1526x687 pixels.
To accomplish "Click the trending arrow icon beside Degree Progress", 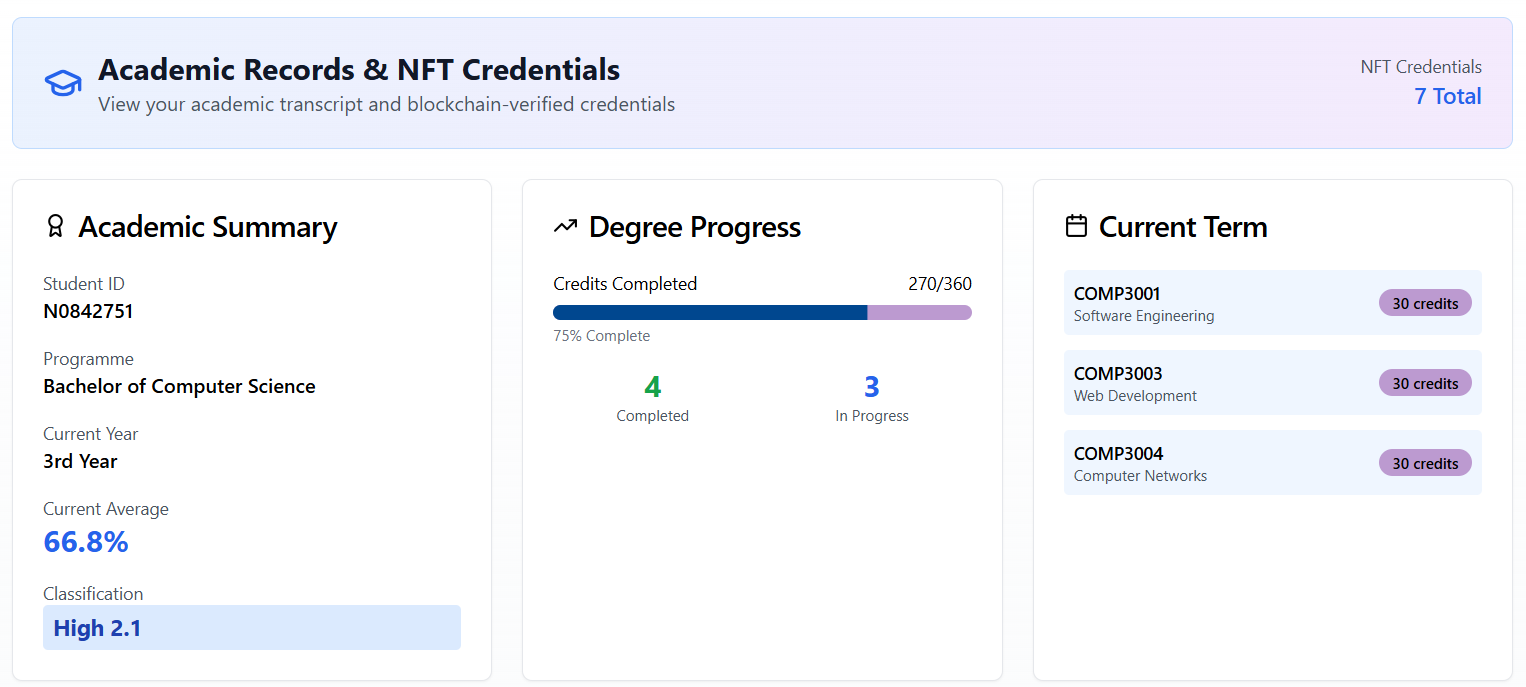I will click(x=565, y=227).
